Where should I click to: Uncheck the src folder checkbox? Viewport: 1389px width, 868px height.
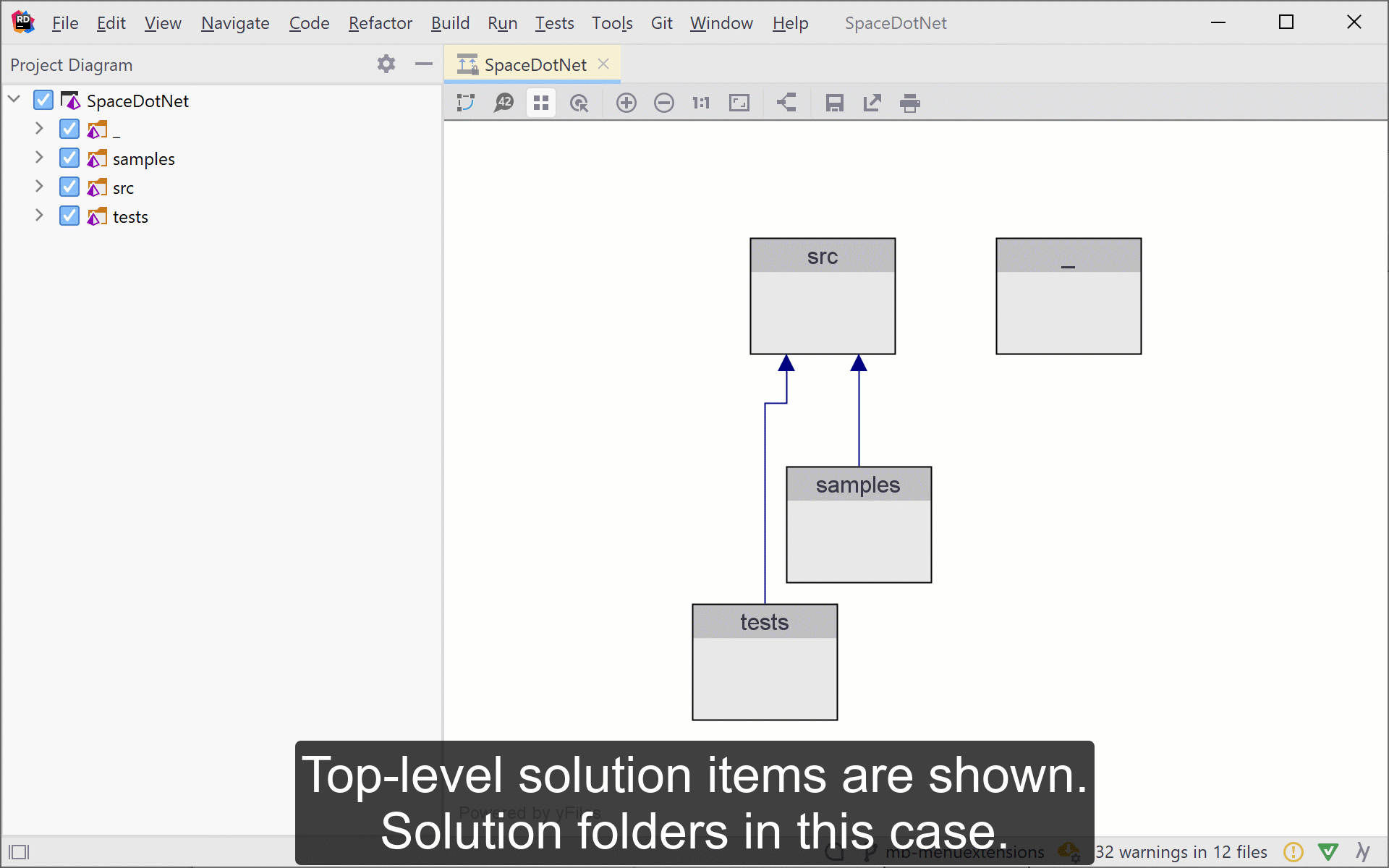[x=69, y=187]
